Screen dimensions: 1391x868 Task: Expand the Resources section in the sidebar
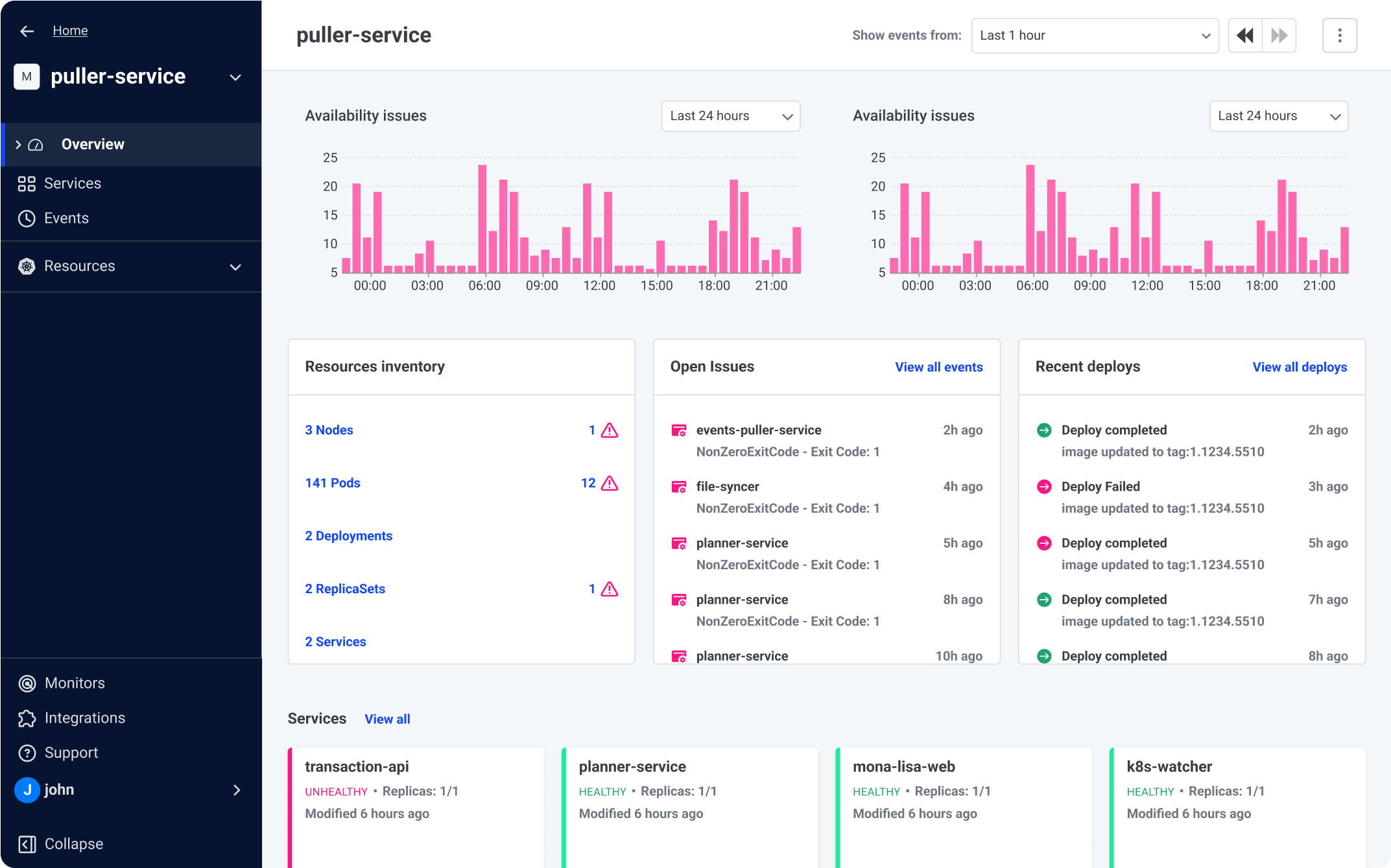tap(235, 267)
